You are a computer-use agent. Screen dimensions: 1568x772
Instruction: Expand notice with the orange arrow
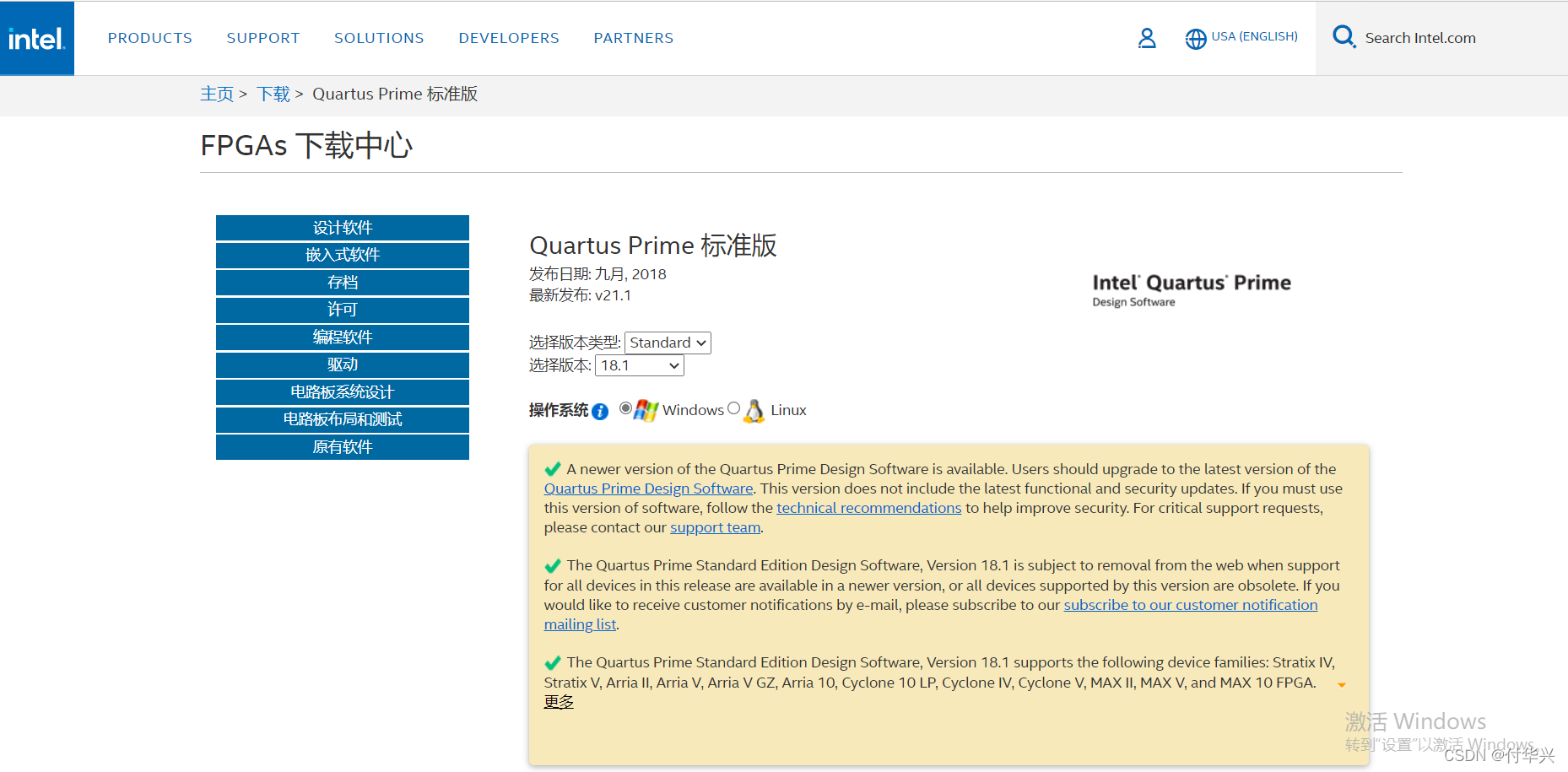(x=1341, y=685)
